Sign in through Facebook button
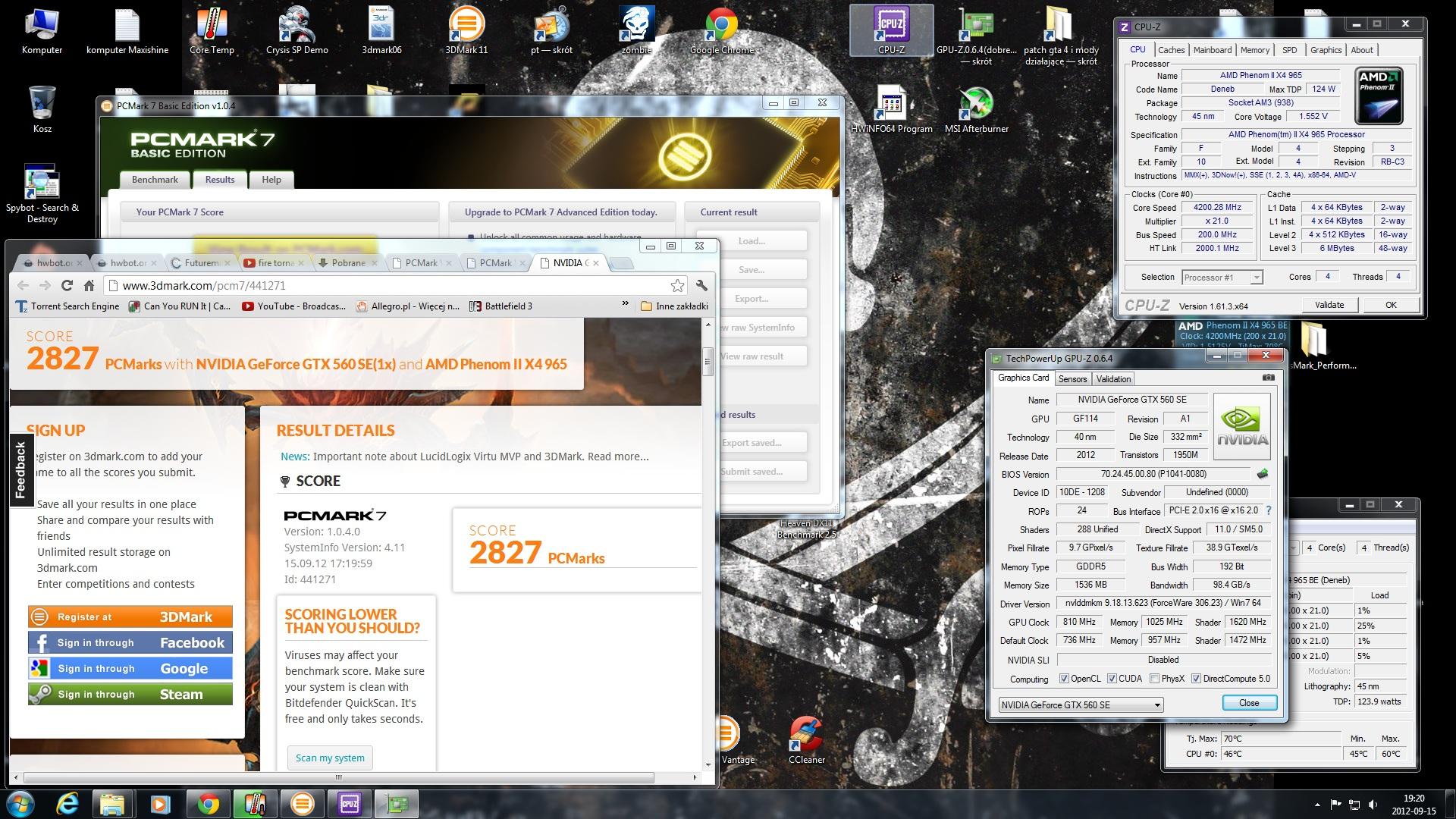This screenshot has height=819, width=1456. click(x=130, y=642)
